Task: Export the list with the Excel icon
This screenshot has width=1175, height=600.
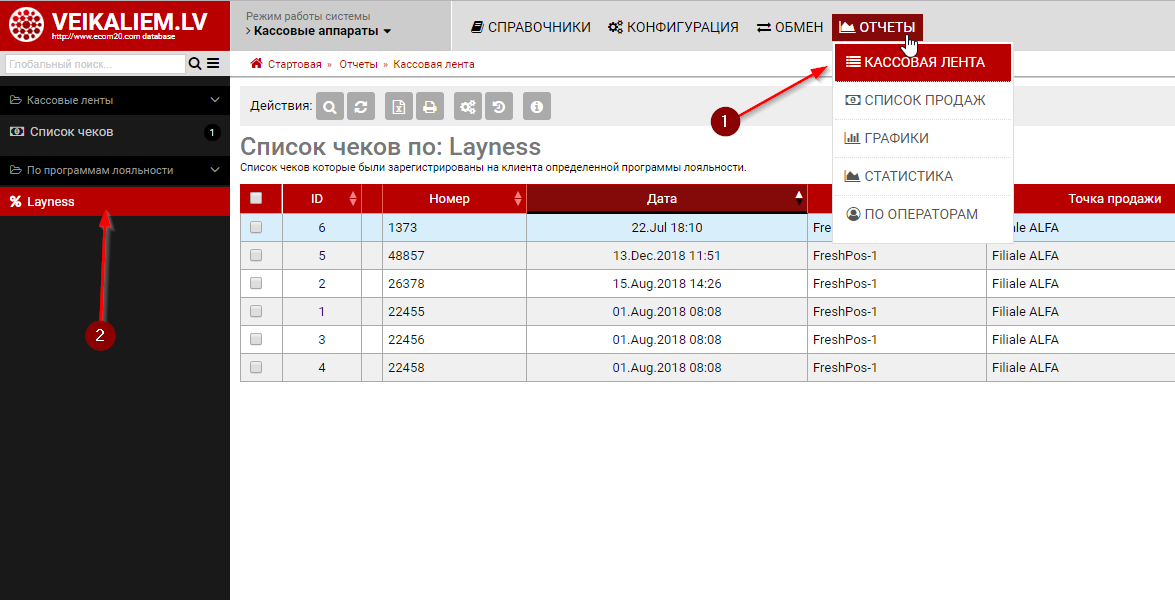Action: click(399, 107)
